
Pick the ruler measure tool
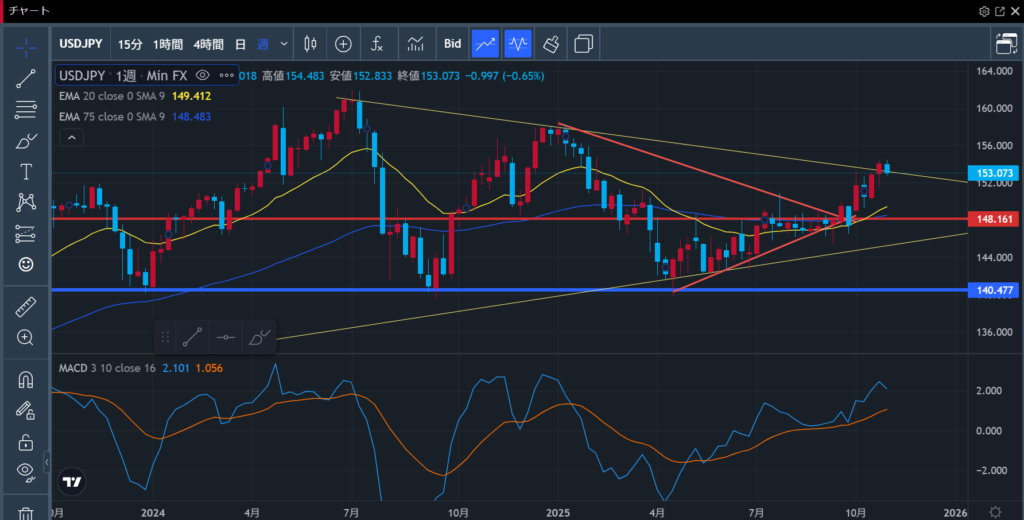point(26,307)
